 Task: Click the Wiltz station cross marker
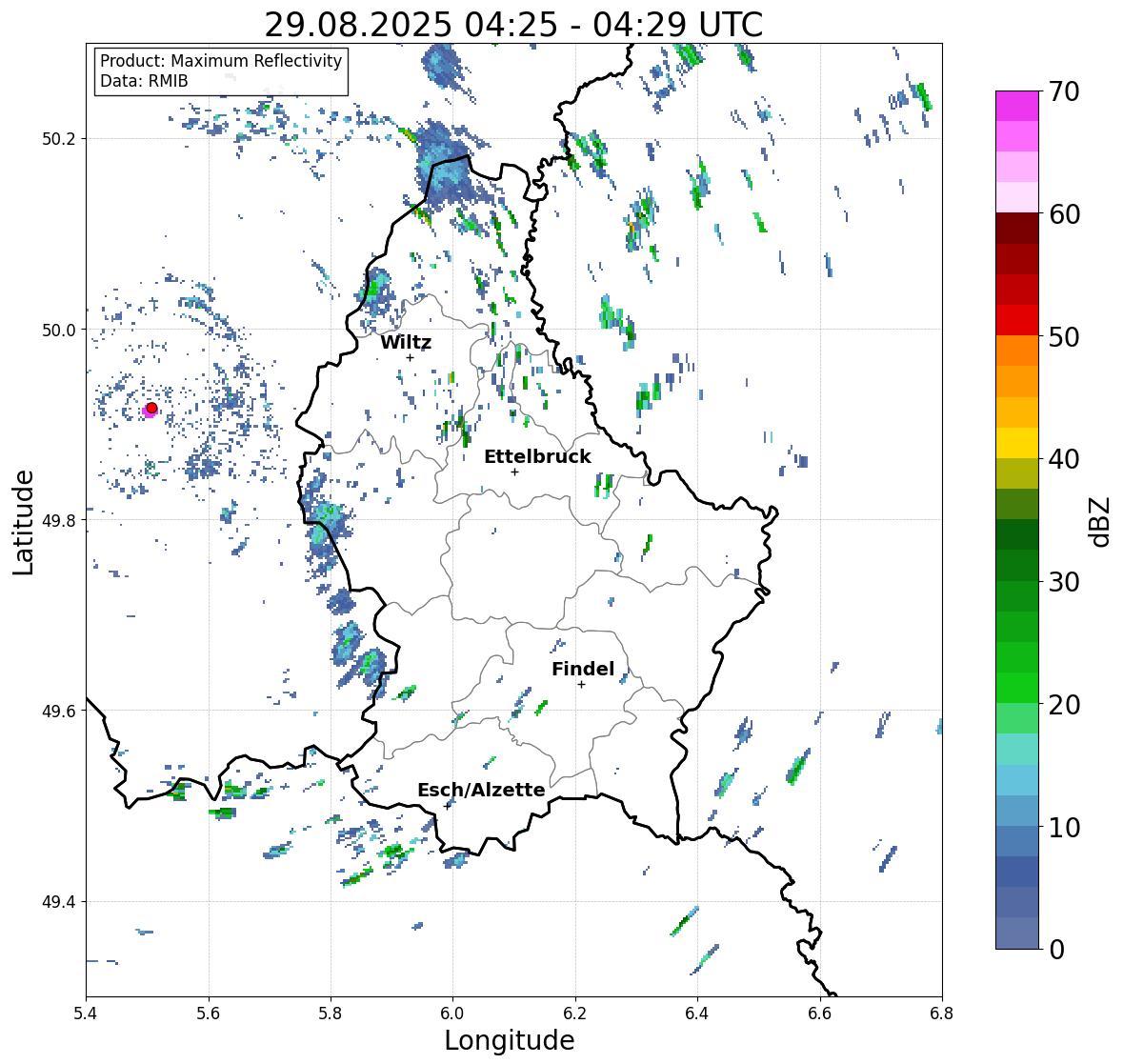(x=410, y=357)
